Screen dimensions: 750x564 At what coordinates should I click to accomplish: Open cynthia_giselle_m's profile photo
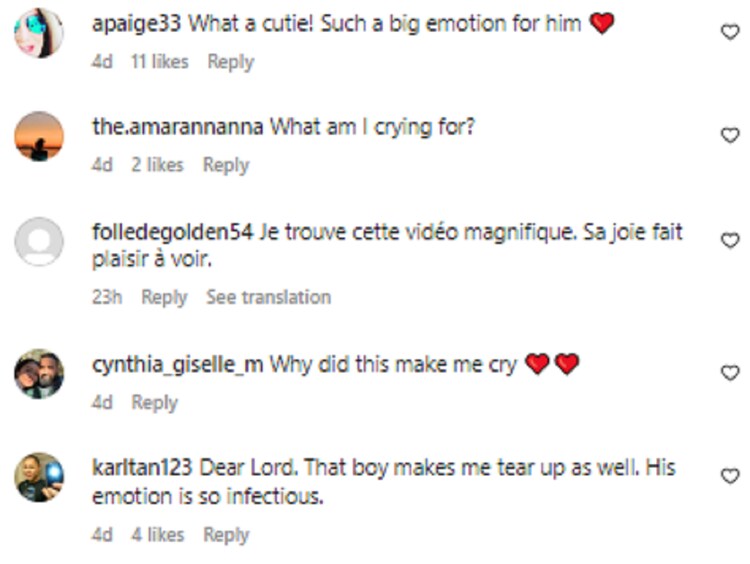tap(39, 373)
